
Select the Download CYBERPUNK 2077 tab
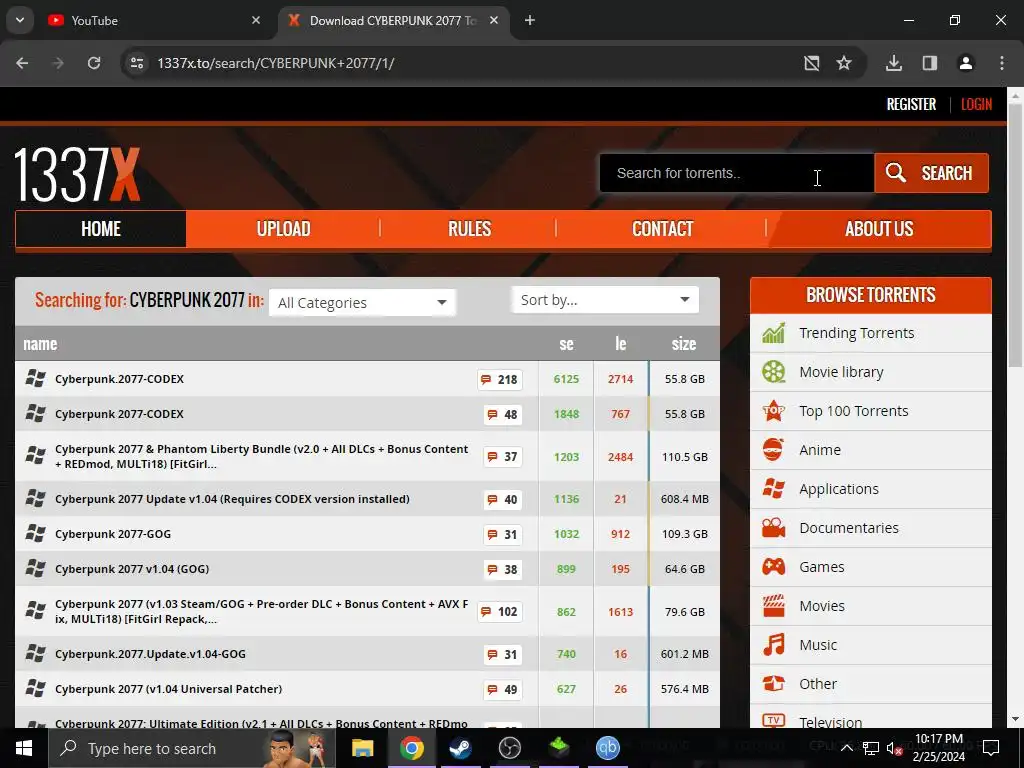click(x=394, y=20)
